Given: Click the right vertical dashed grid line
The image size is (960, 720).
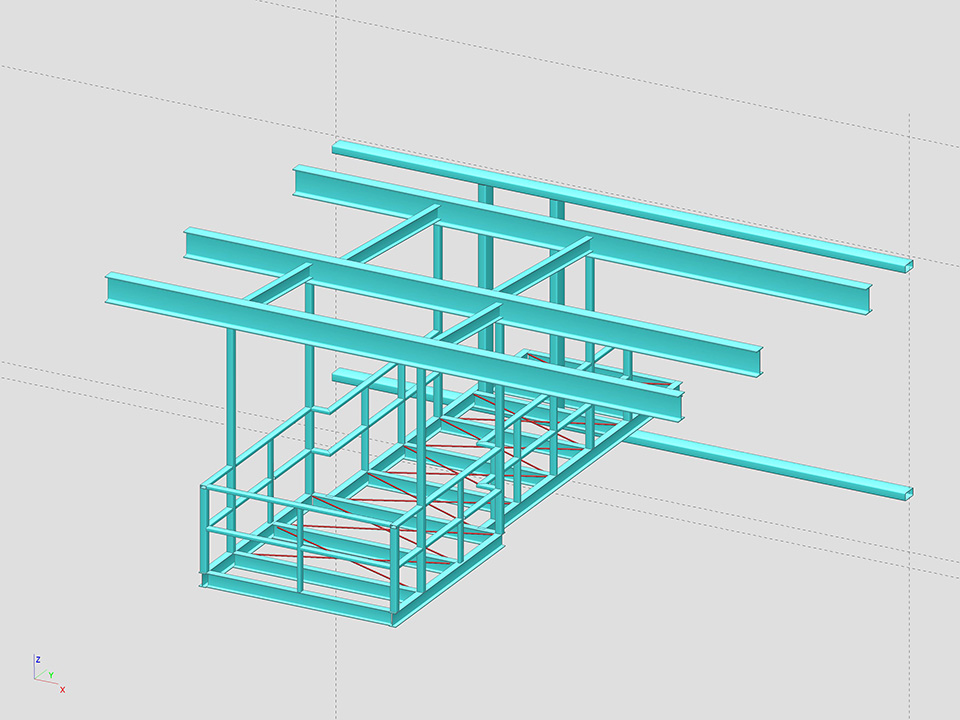Looking at the screenshot, I should 909,600.
